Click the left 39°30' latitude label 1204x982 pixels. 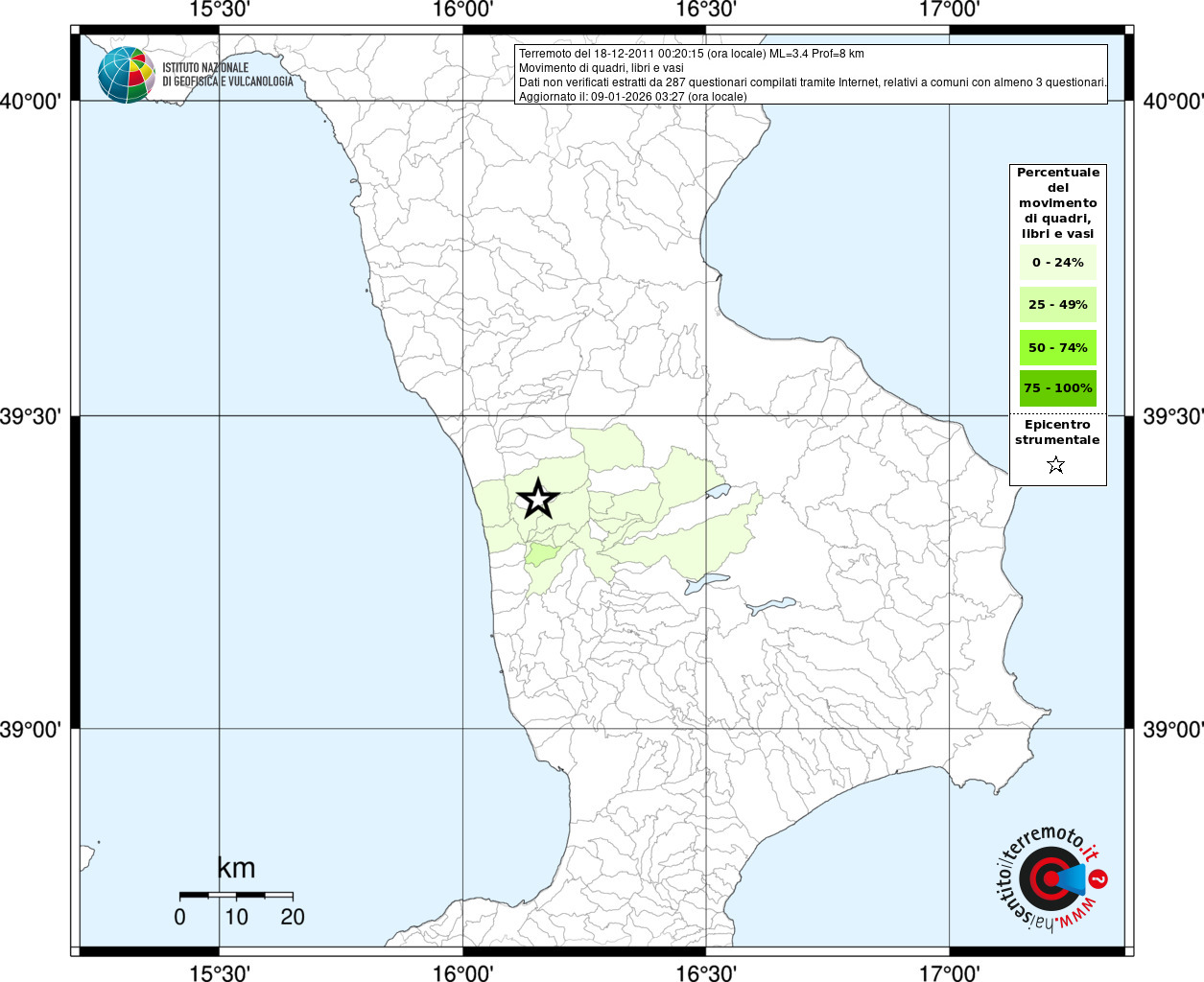click(x=31, y=416)
